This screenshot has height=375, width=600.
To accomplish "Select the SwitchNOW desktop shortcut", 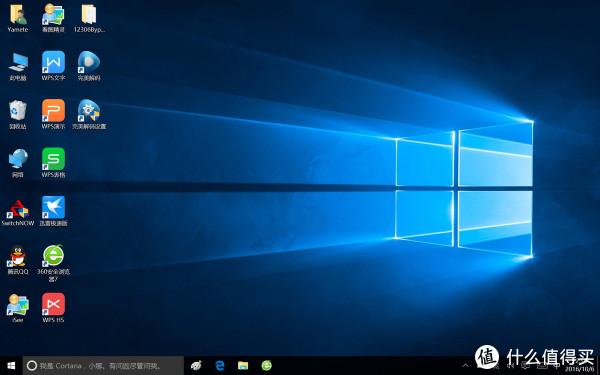I will [18, 212].
